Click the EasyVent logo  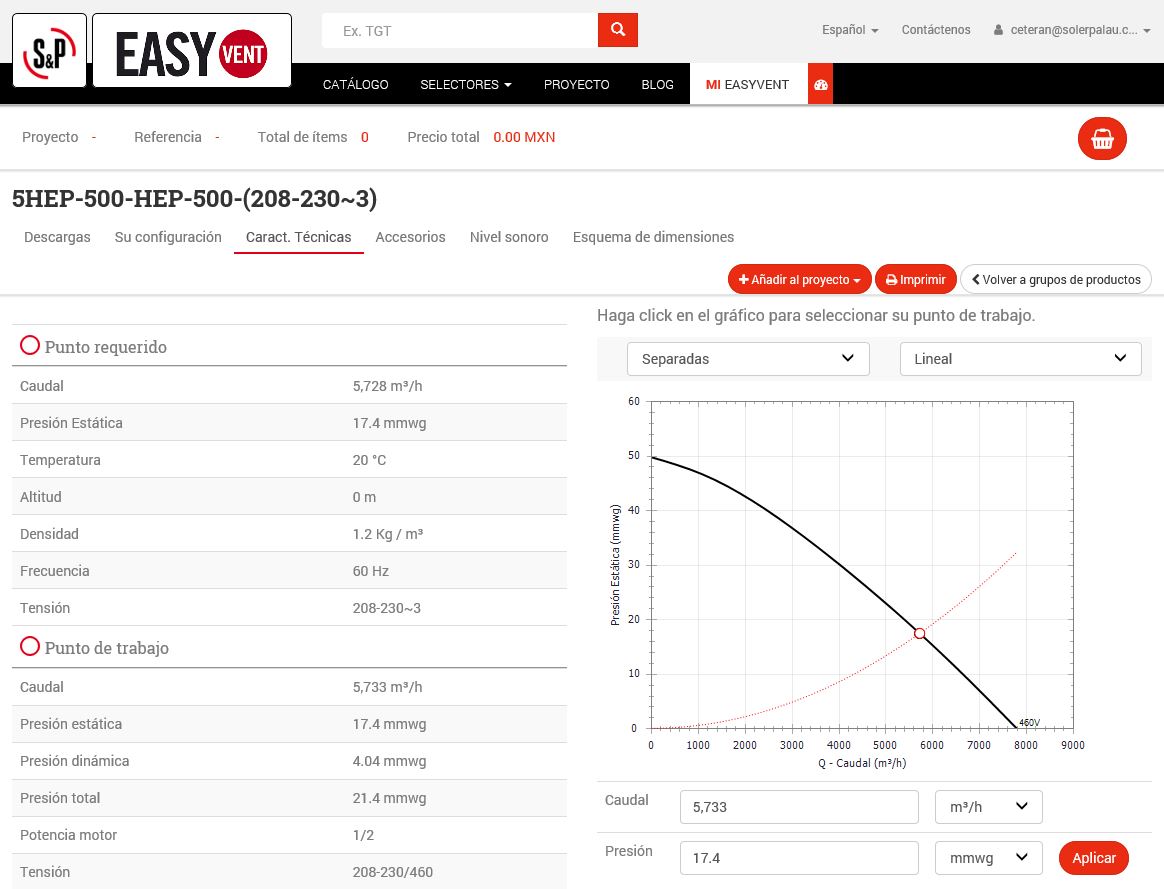pyautogui.click(x=192, y=51)
